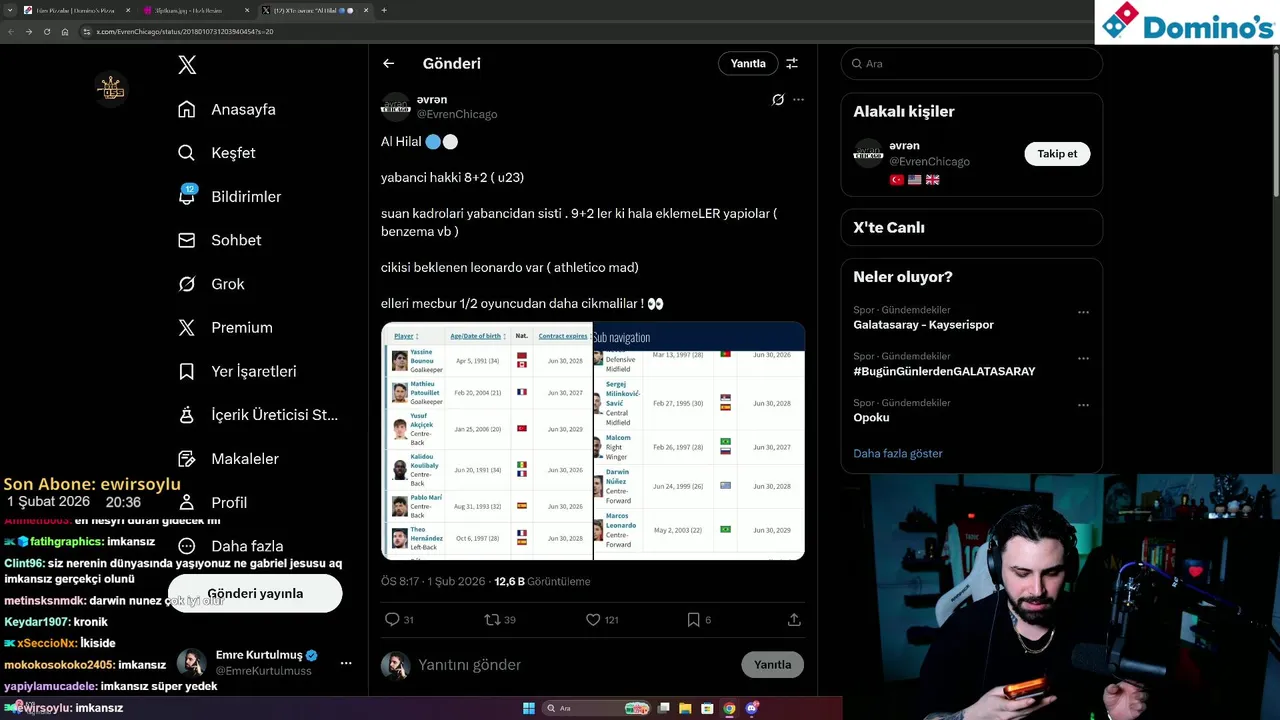Click Emre Kurtulmuş account avatar
Image resolution: width=1280 pixels, height=720 pixels.
(x=192, y=663)
